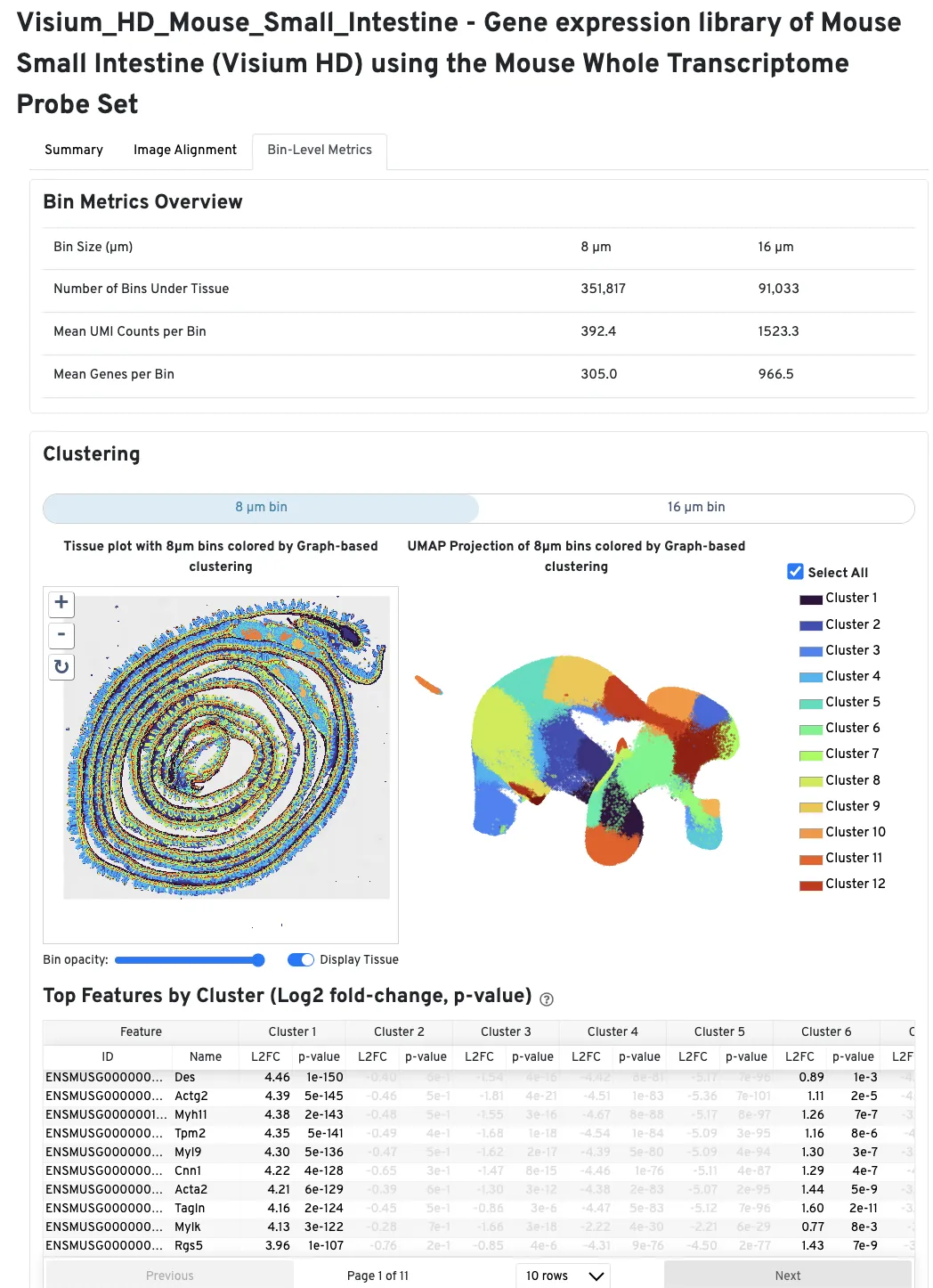Switch to the 16 µm bin view
Viewport: 933px width, 1288px height.
696,508
